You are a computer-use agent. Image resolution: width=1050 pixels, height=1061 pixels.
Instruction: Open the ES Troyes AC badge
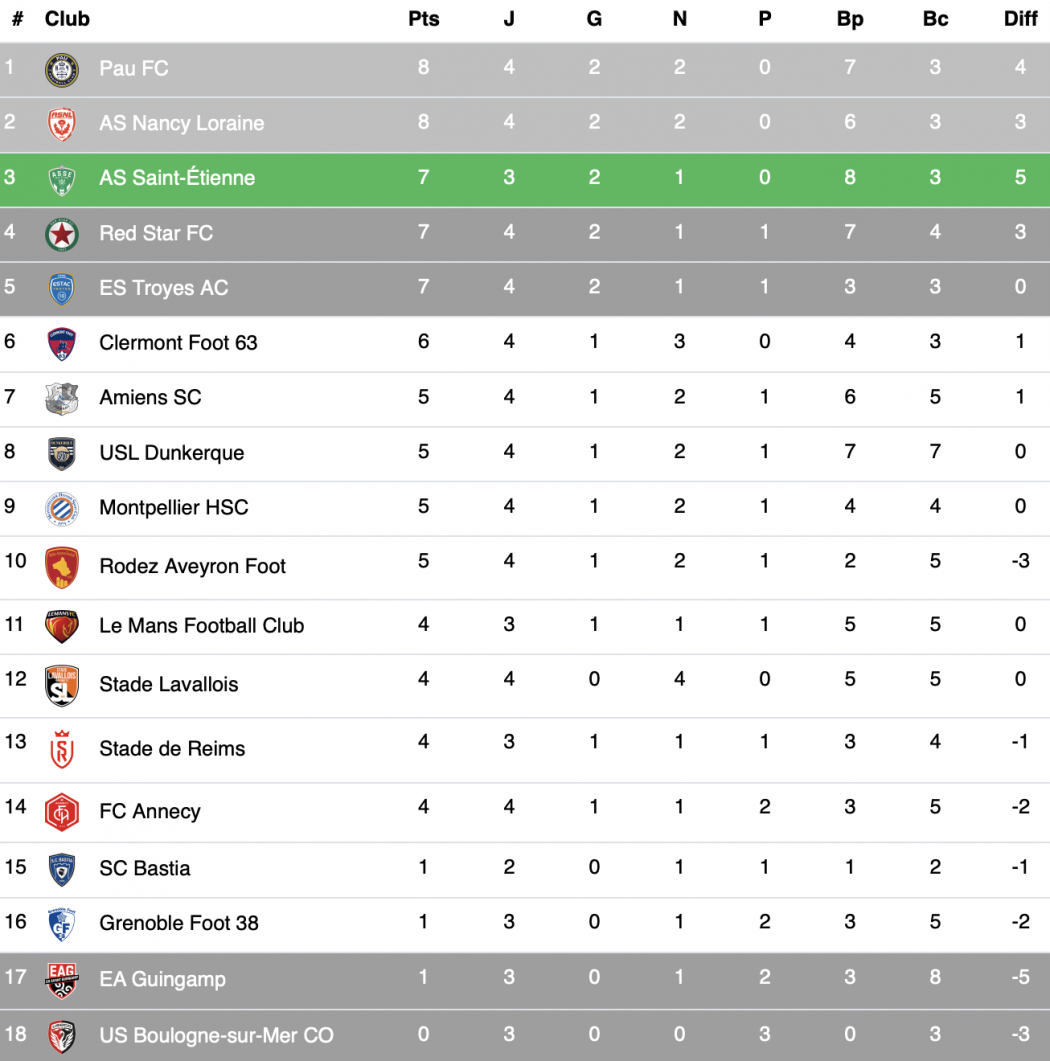click(x=62, y=289)
